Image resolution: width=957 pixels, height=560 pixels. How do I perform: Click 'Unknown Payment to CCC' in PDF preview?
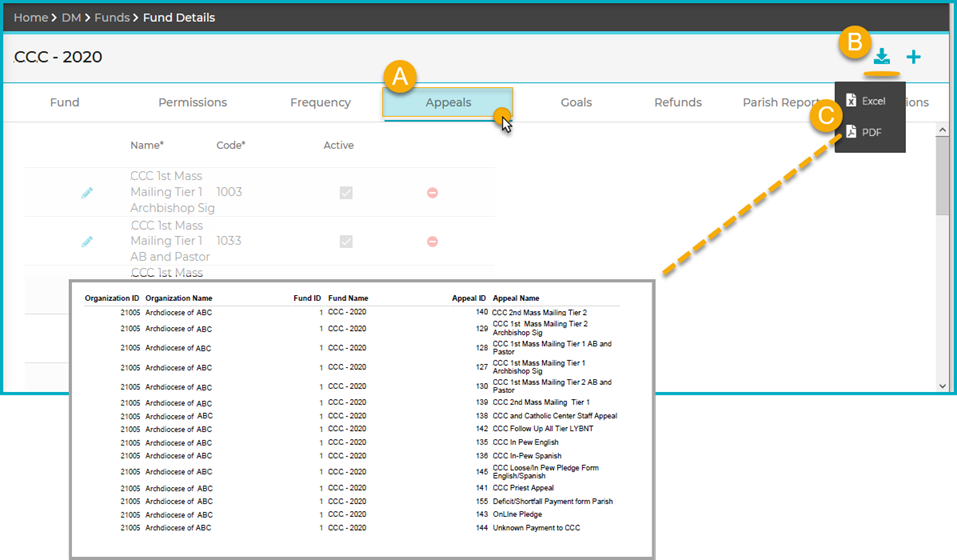[x=536, y=528]
